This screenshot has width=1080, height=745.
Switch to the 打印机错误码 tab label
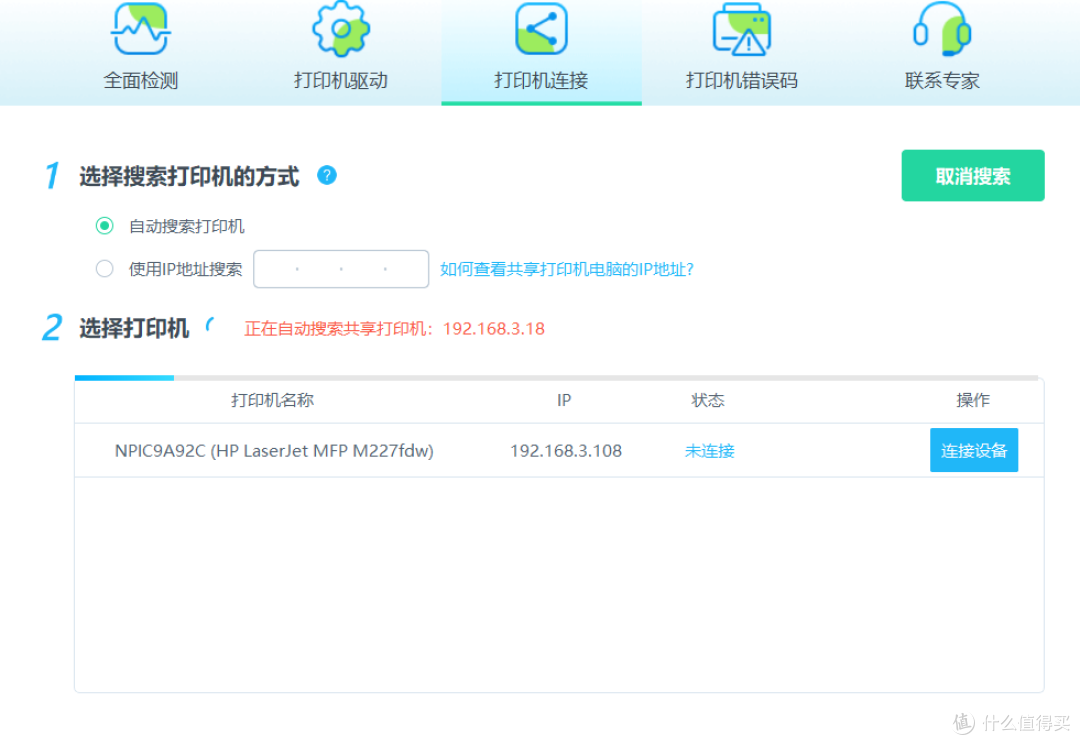pos(742,81)
